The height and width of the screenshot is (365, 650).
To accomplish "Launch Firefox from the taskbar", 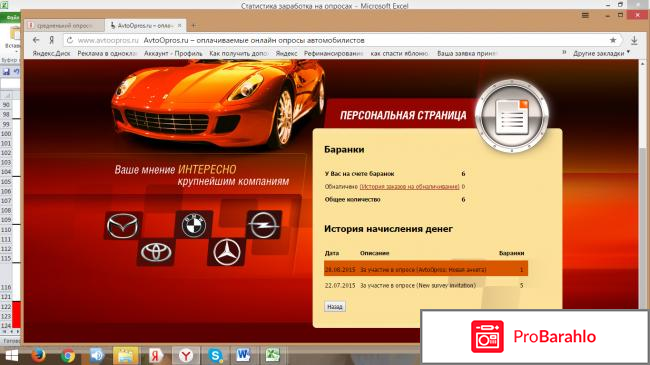I will (x=39, y=355).
